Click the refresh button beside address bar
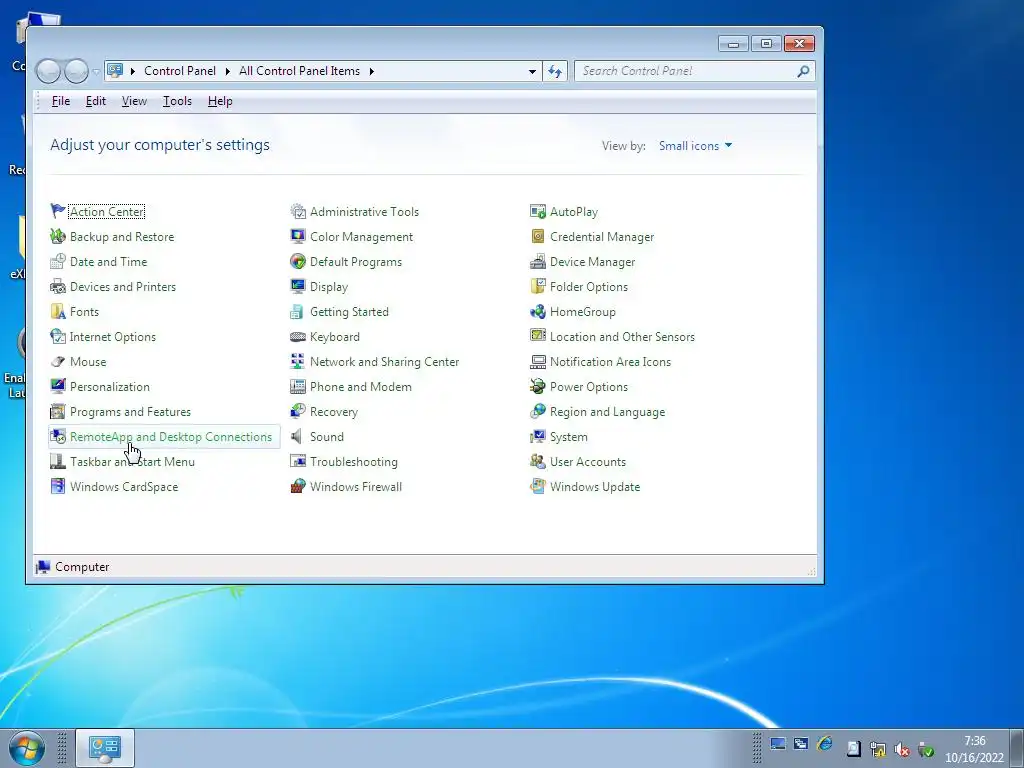This screenshot has height=768, width=1024. (x=554, y=71)
